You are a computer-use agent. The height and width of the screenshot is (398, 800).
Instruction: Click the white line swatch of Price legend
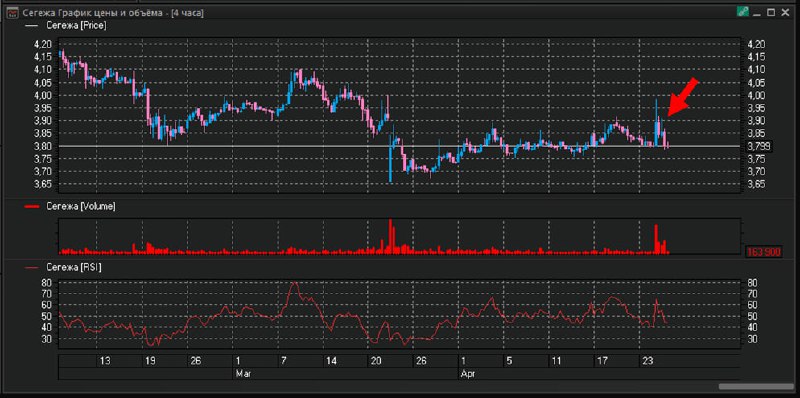(x=31, y=26)
